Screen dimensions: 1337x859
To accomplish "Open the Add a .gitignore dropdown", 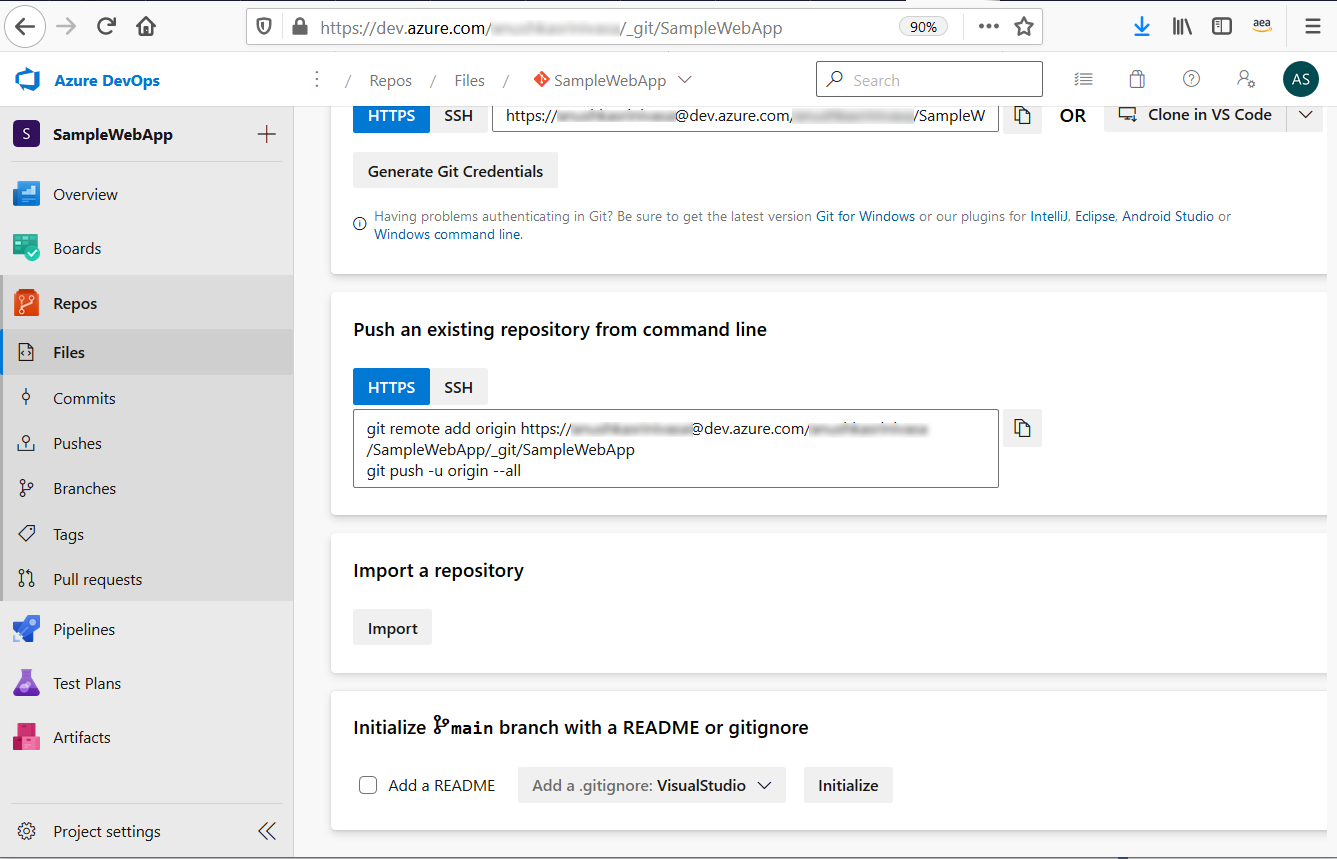I will coord(652,785).
